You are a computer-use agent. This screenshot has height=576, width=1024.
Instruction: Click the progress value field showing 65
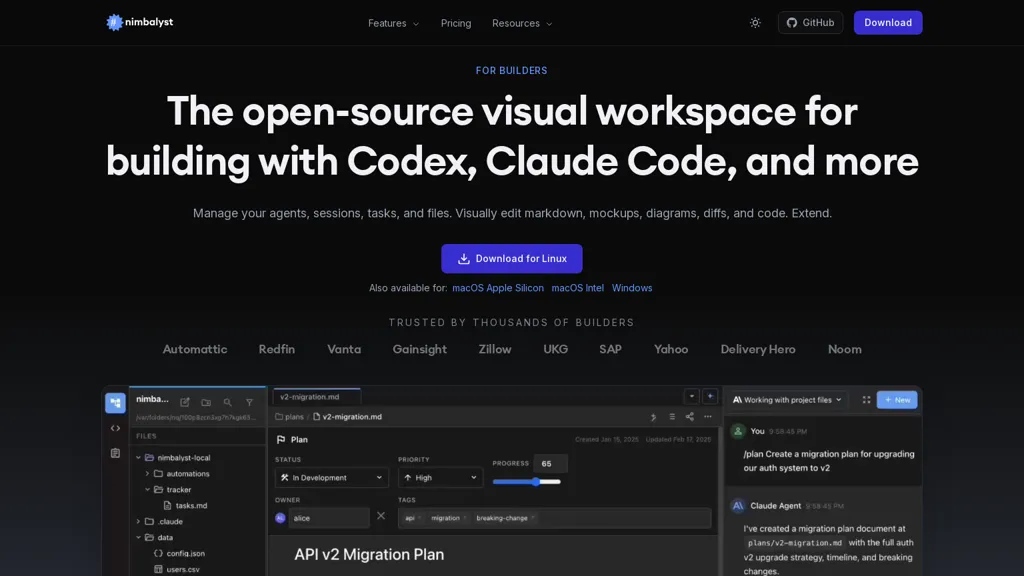(550, 464)
